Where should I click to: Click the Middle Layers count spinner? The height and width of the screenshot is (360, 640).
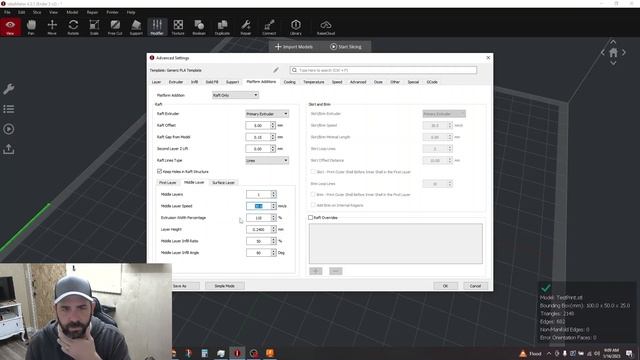(x=274, y=194)
